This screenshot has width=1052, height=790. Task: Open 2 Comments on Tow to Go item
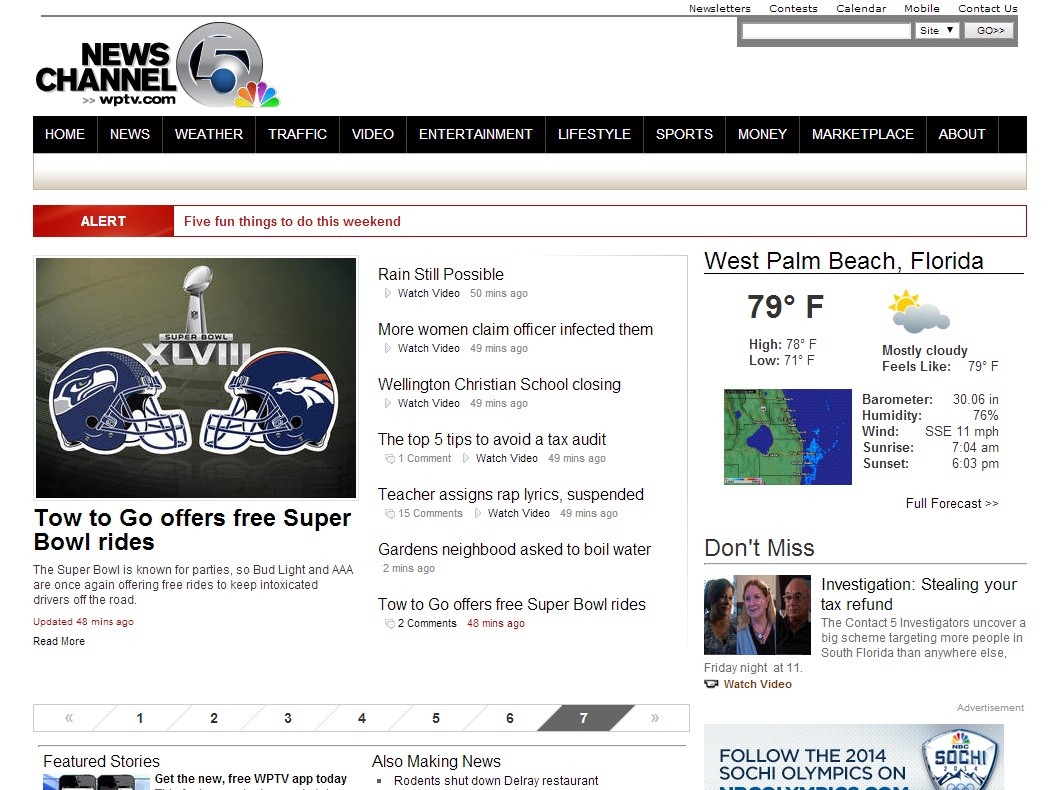[x=427, y=624]
